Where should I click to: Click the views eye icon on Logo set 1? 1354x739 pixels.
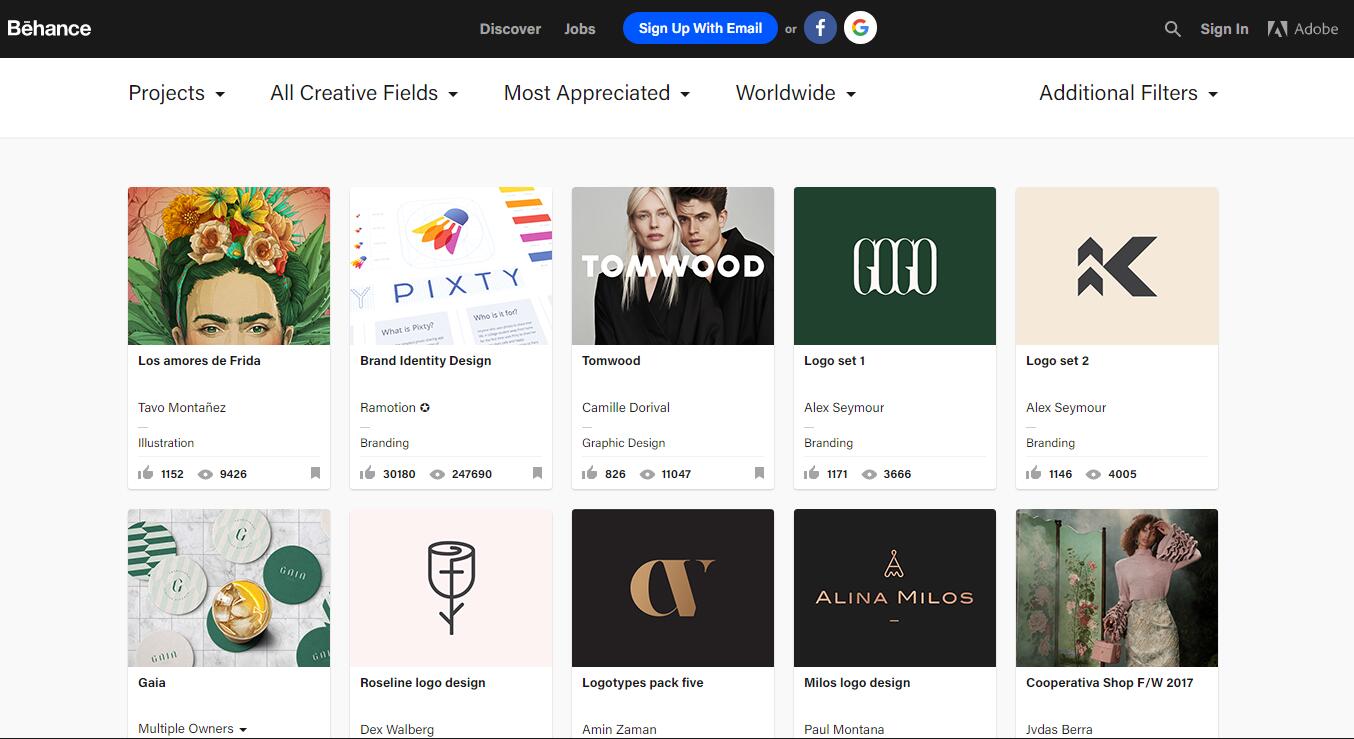[869, 474]
